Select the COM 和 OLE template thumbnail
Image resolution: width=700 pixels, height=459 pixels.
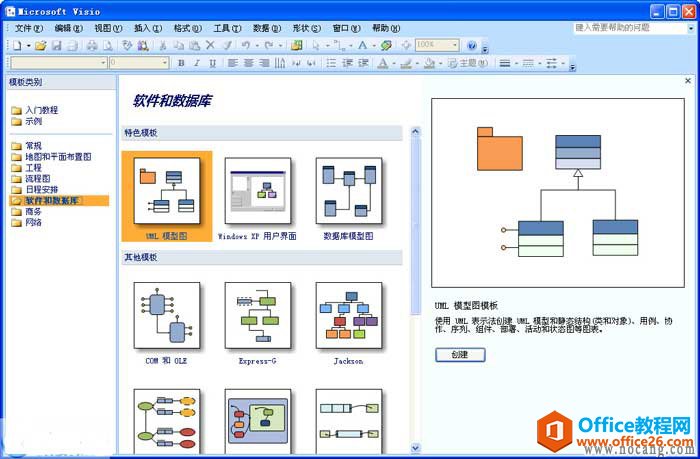pos(167,315)
